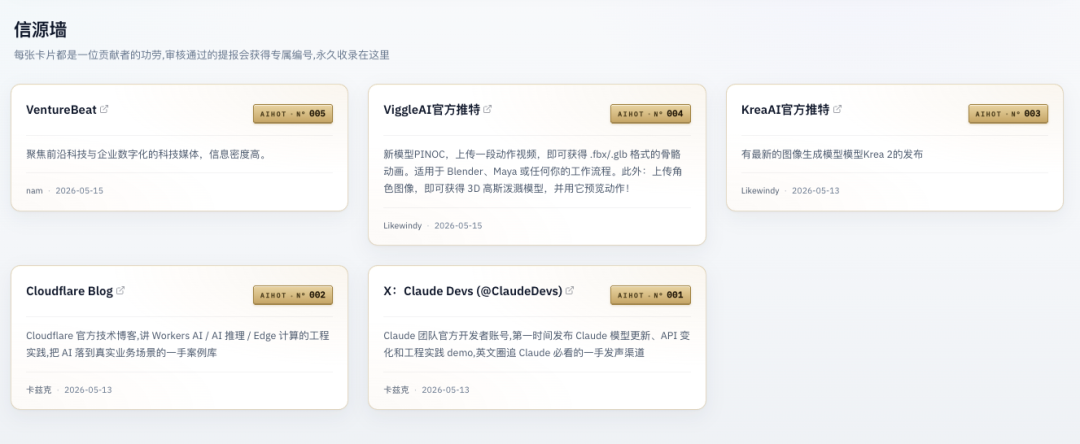
Task: Click the AIHOT No 004 badge
Action: [x=650, y=114]
